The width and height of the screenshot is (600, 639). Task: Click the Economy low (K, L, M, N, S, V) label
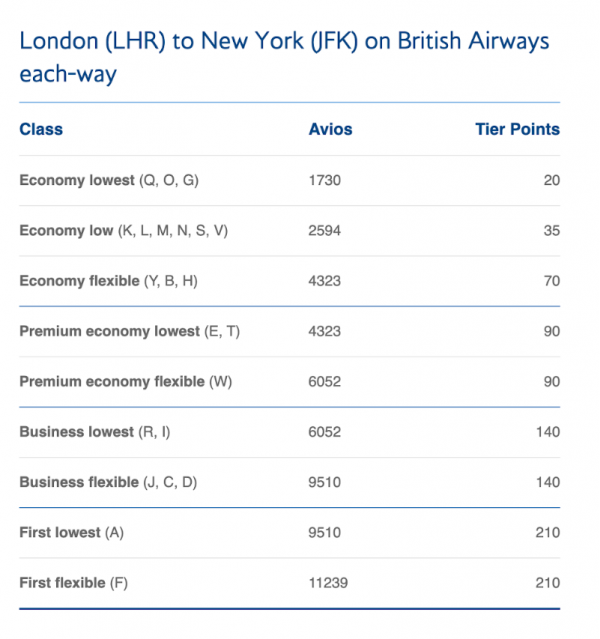coord(124,231)
